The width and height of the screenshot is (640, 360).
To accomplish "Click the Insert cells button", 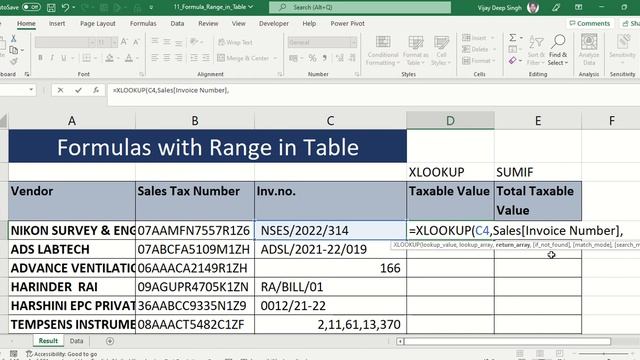I will click(x=478, y=38).
